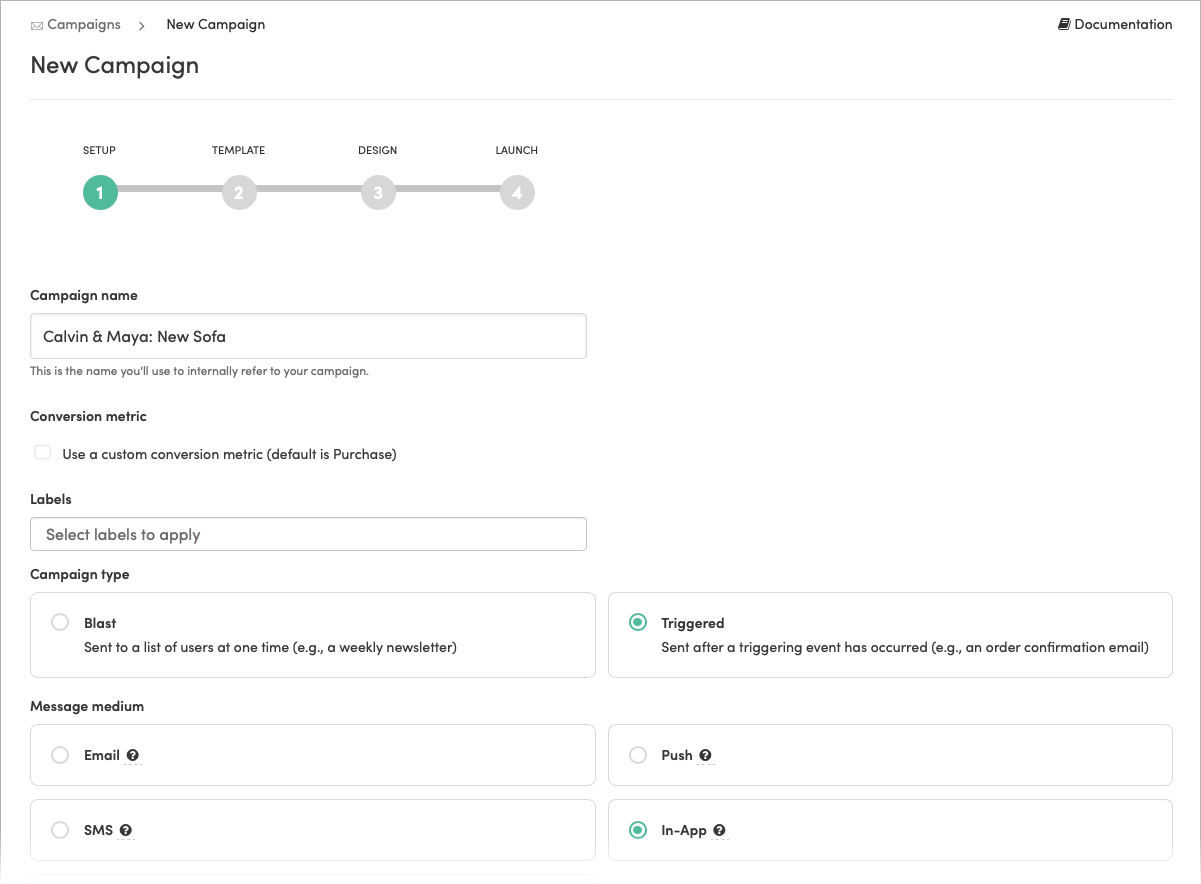Choose the Push message medium radio
This screenshot has height=884, width=1201.
pos(637,755)
